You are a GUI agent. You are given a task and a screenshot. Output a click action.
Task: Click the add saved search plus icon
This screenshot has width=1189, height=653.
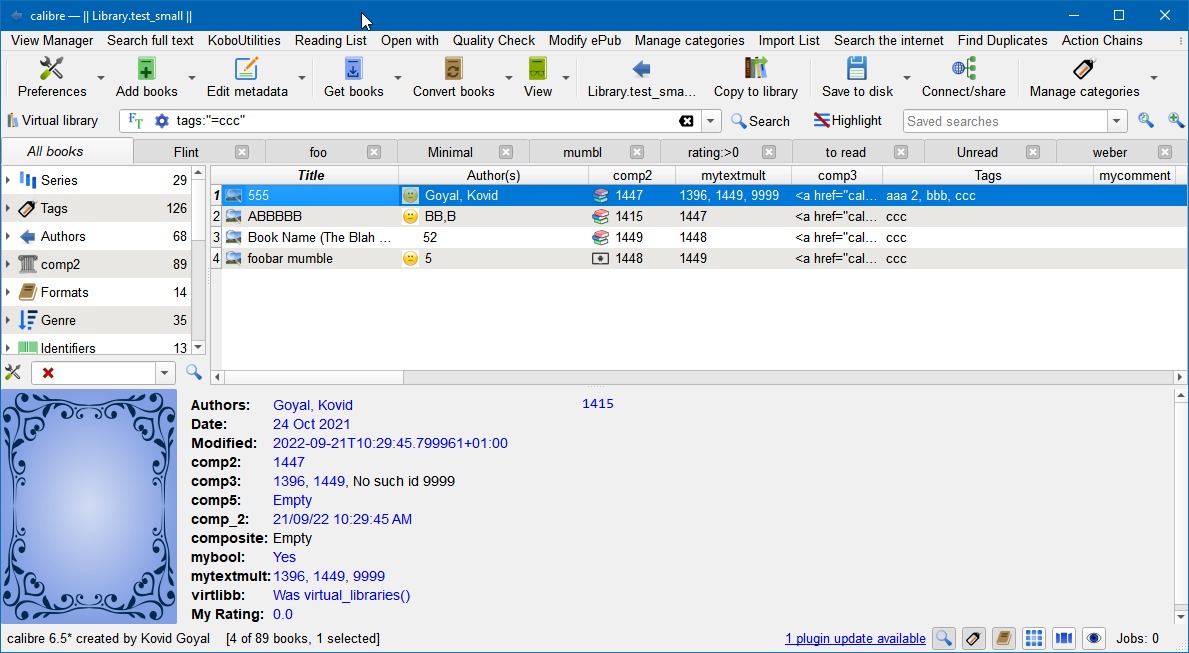[1175, 121]
